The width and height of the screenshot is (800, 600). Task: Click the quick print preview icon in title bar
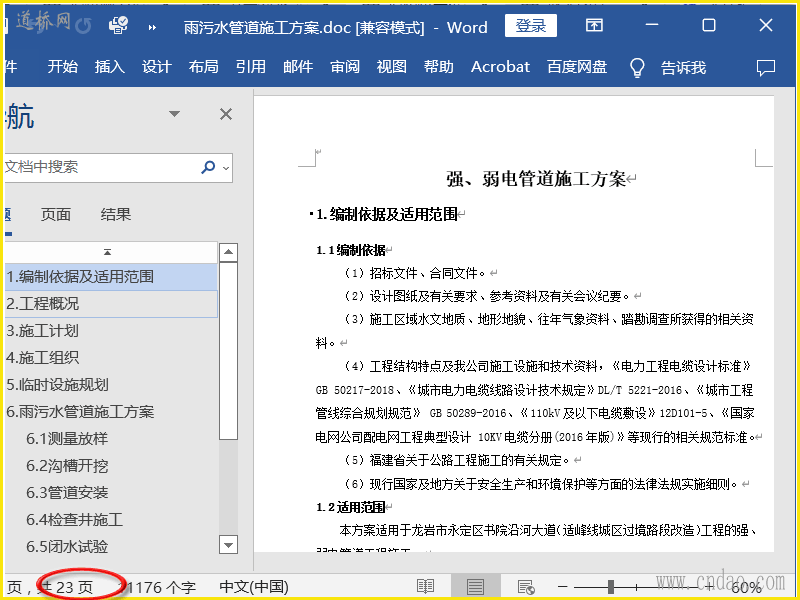pos(118,25)
